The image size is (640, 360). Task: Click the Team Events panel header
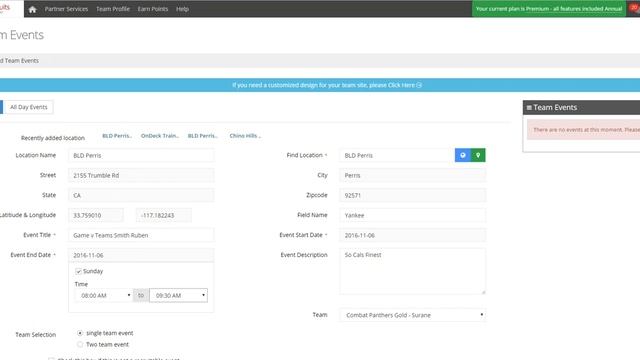point(581,107)
